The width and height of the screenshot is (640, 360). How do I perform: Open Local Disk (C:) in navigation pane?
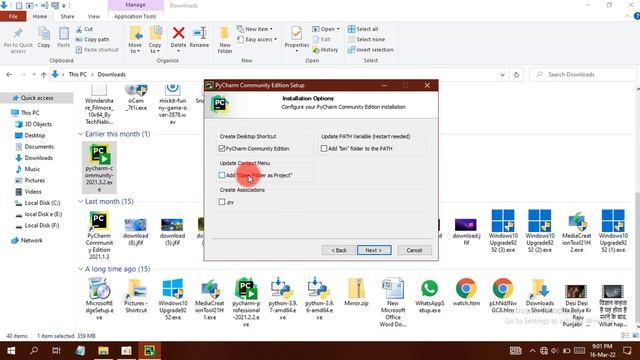coord(42,203)
